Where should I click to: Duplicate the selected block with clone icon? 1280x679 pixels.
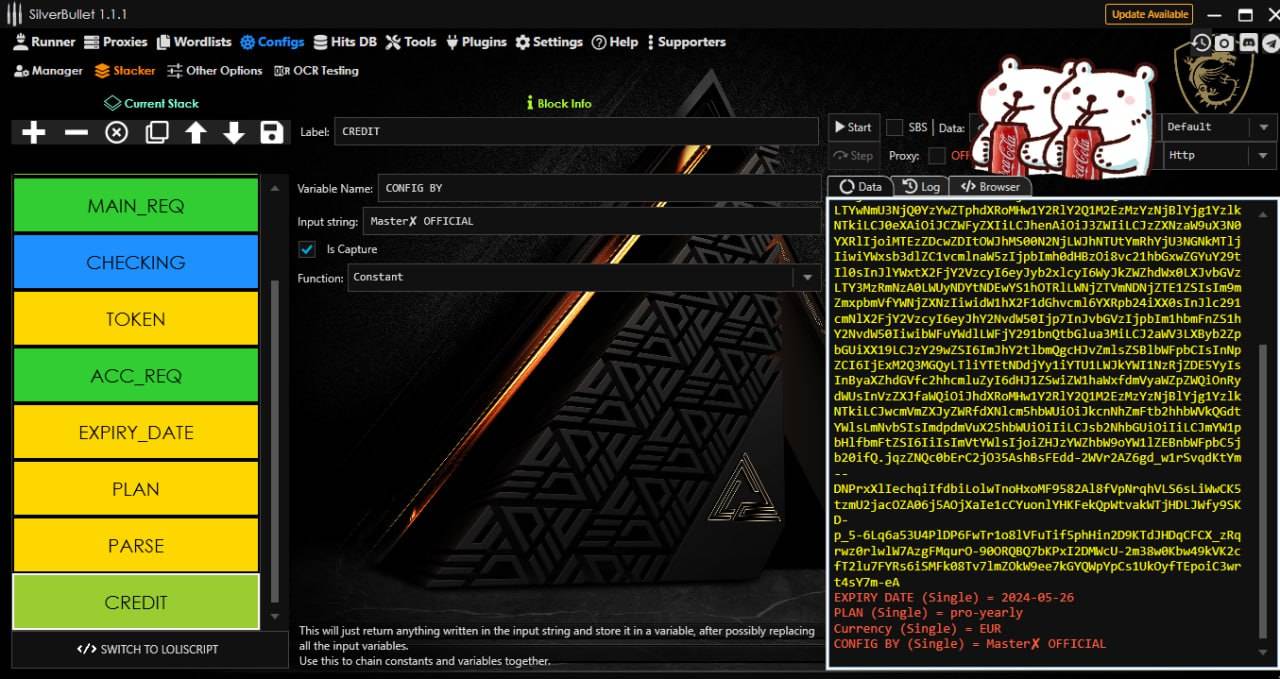pos(157,132)
